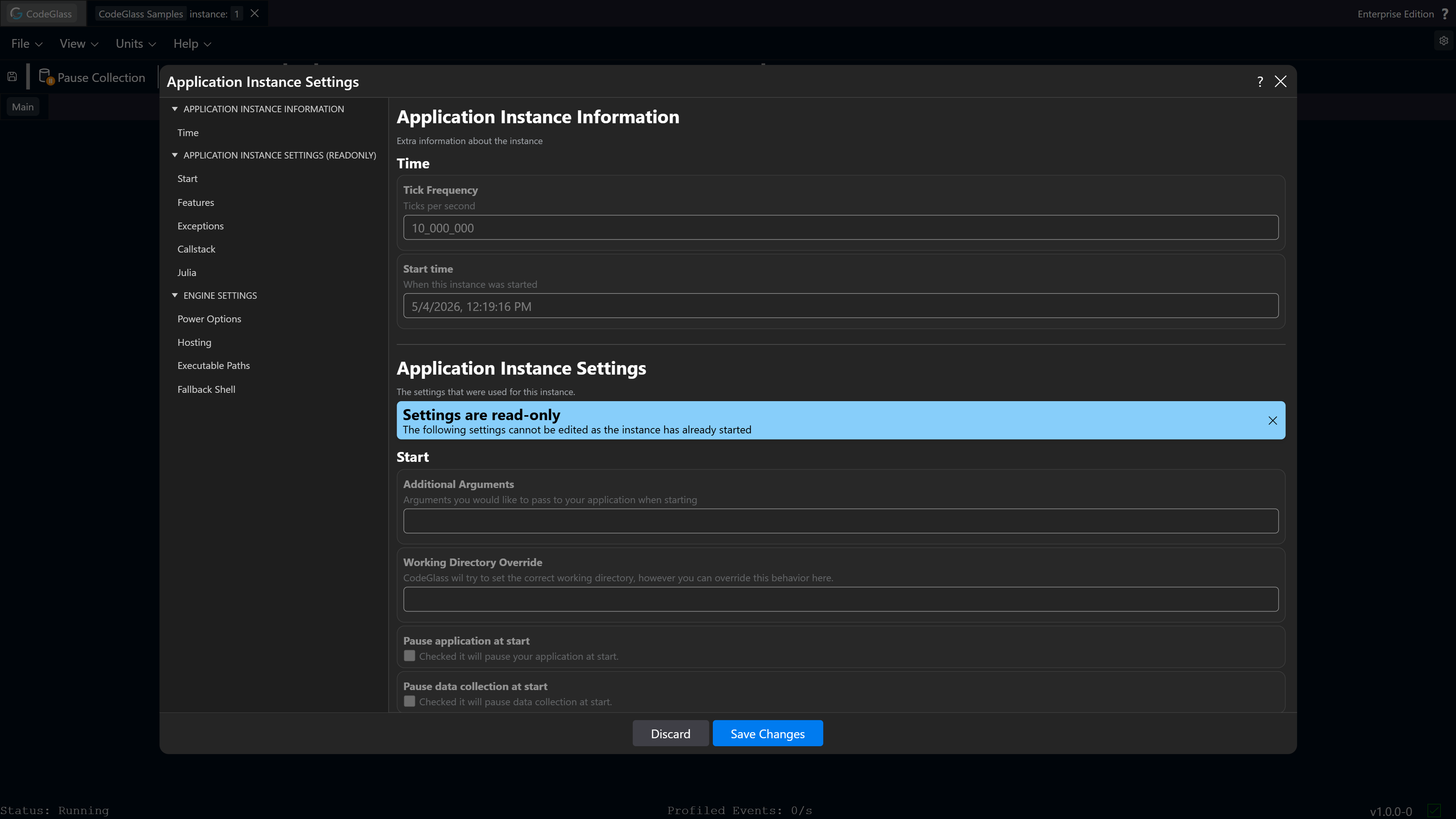
Task: Open the dialog help question mark
Action: click(x=1260, y=82)
